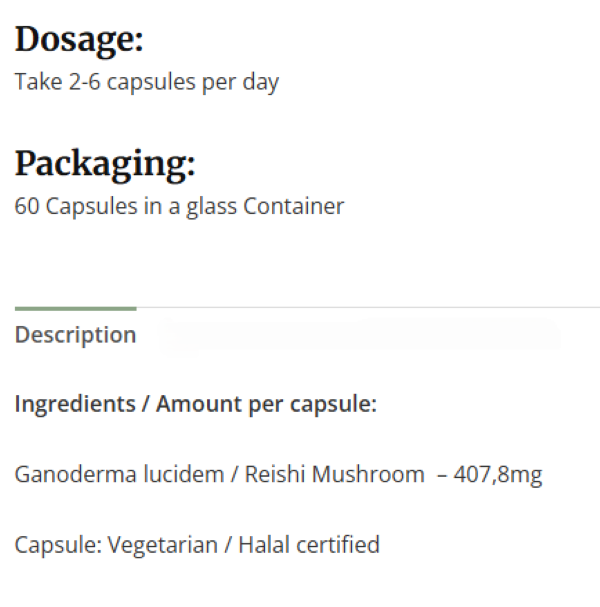Screen dimensions: 600x607
Task: Click the word "Container" in the Packaging line
Action: (294, 207)
